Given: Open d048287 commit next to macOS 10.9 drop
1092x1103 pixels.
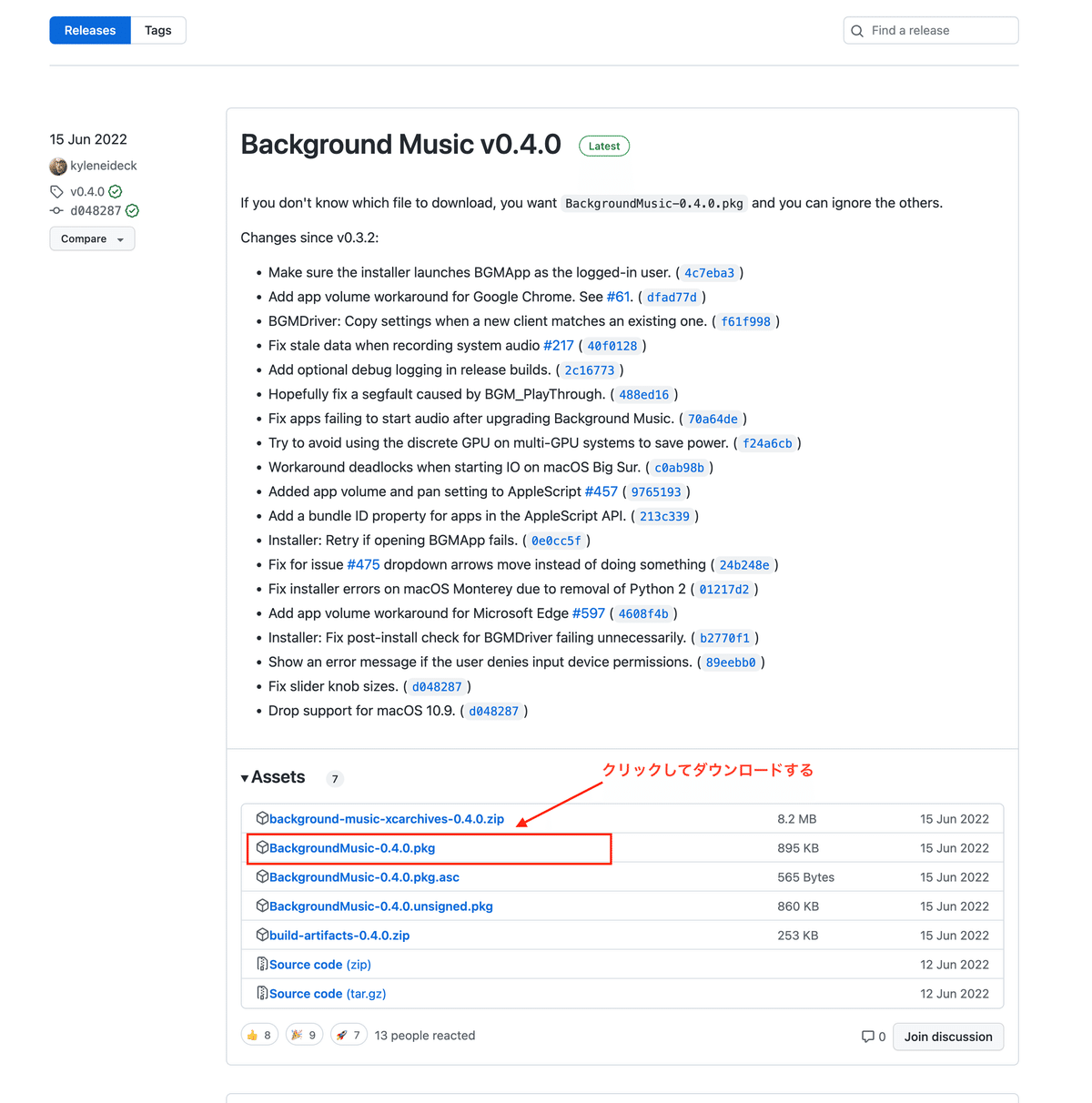Looking at the screenshot, I should [494, 713].
